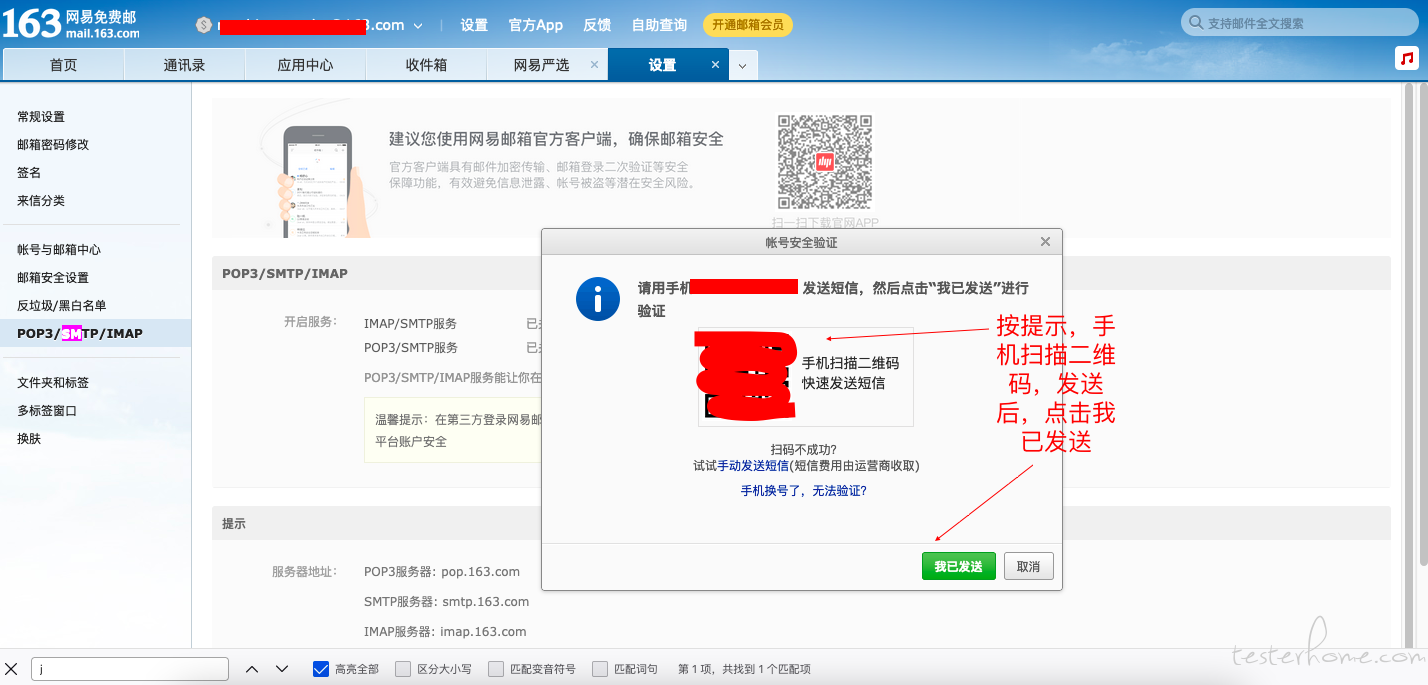Select the 设置 tab
1428x685 pixels.
[662, 65]
